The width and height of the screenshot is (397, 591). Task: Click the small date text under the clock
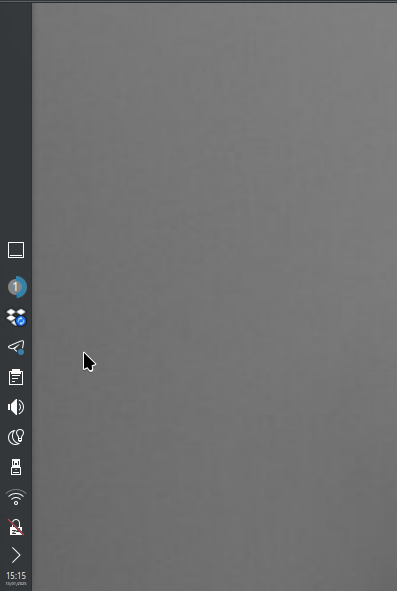coord(16,583)
